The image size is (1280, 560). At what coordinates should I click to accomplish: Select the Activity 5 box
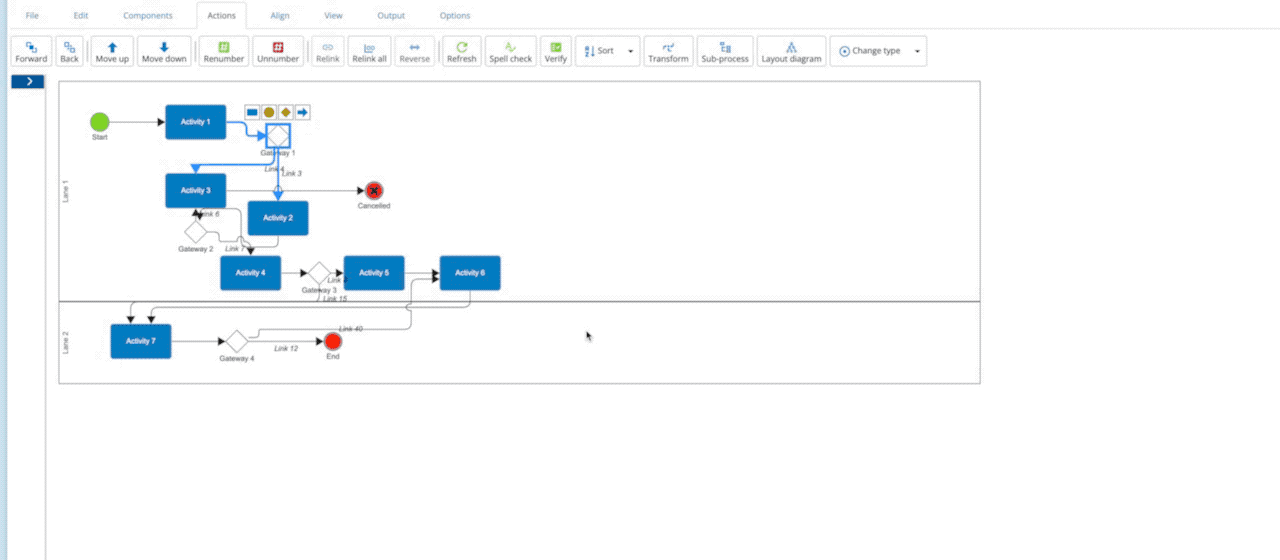(374, 273)
